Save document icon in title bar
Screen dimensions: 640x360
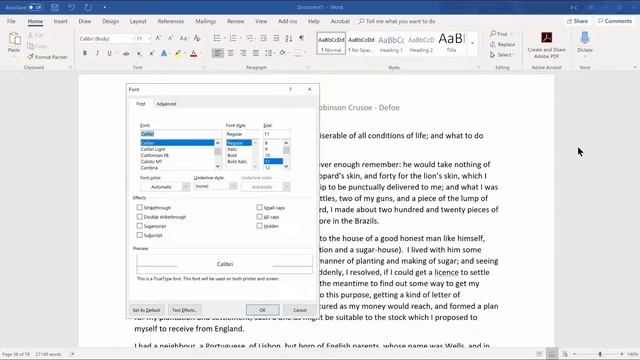coord(55,7)
